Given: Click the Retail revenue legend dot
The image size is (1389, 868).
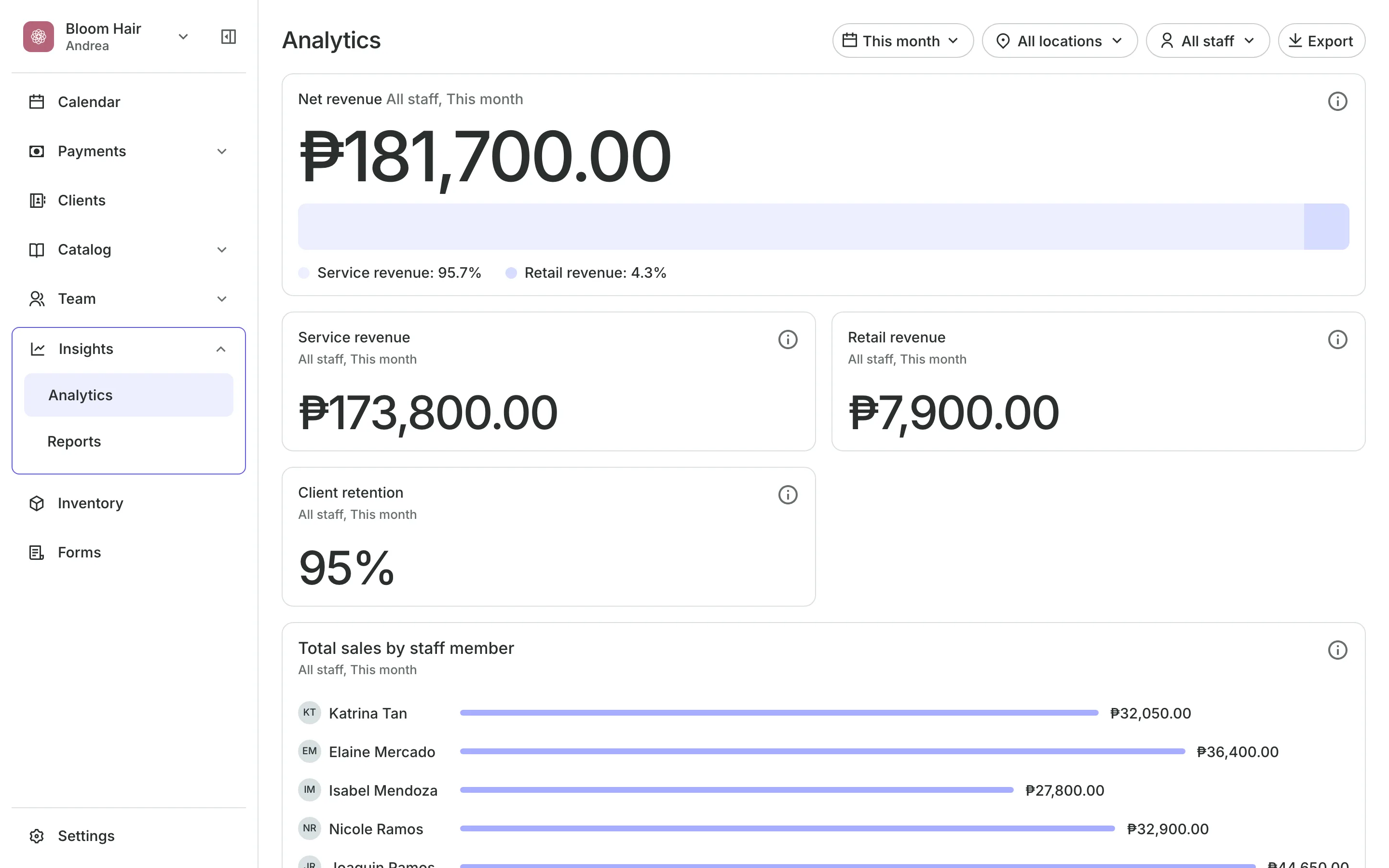Looking at the screenshot, I should coord(511,273).
